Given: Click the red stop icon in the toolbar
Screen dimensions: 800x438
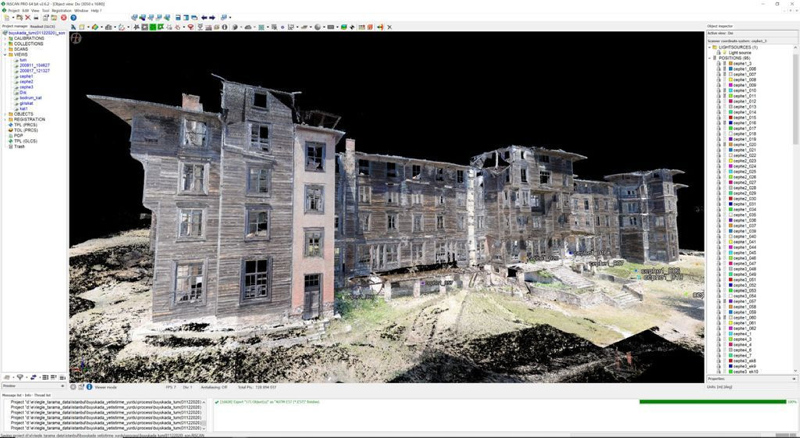Looking at the screenshot, I should pos(63,17).
